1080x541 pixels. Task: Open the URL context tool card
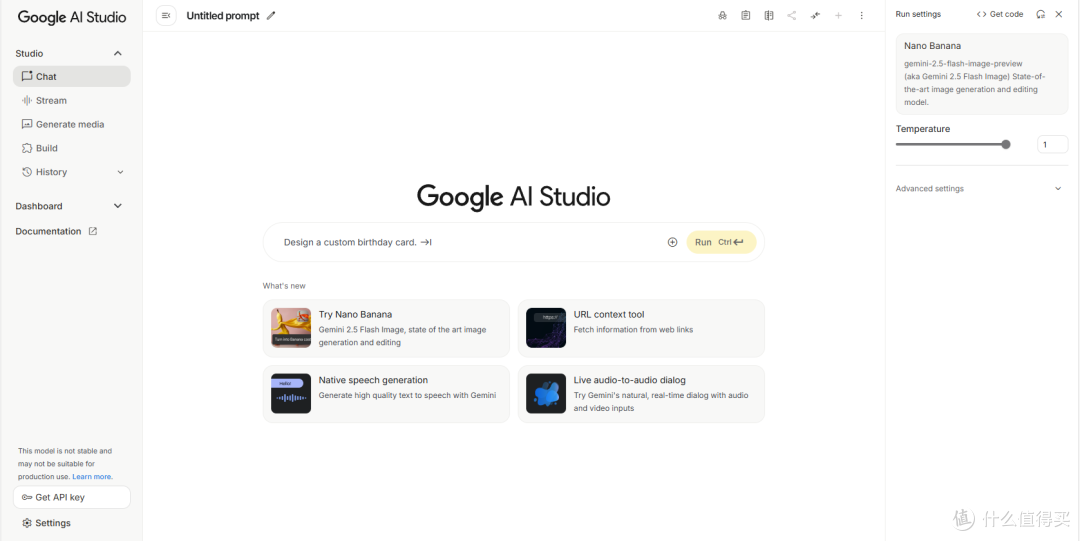[641, 328]
